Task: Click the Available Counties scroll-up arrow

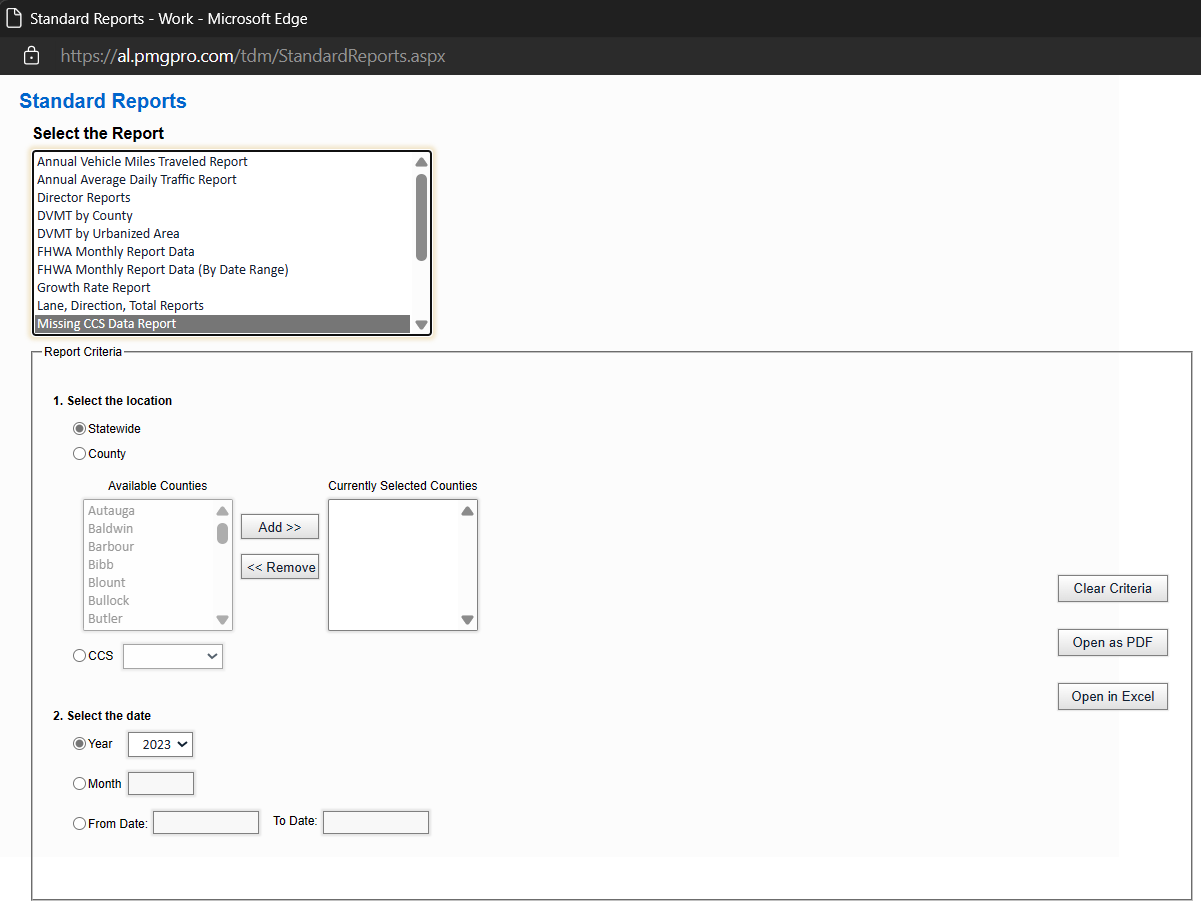Action: point(222,511)
